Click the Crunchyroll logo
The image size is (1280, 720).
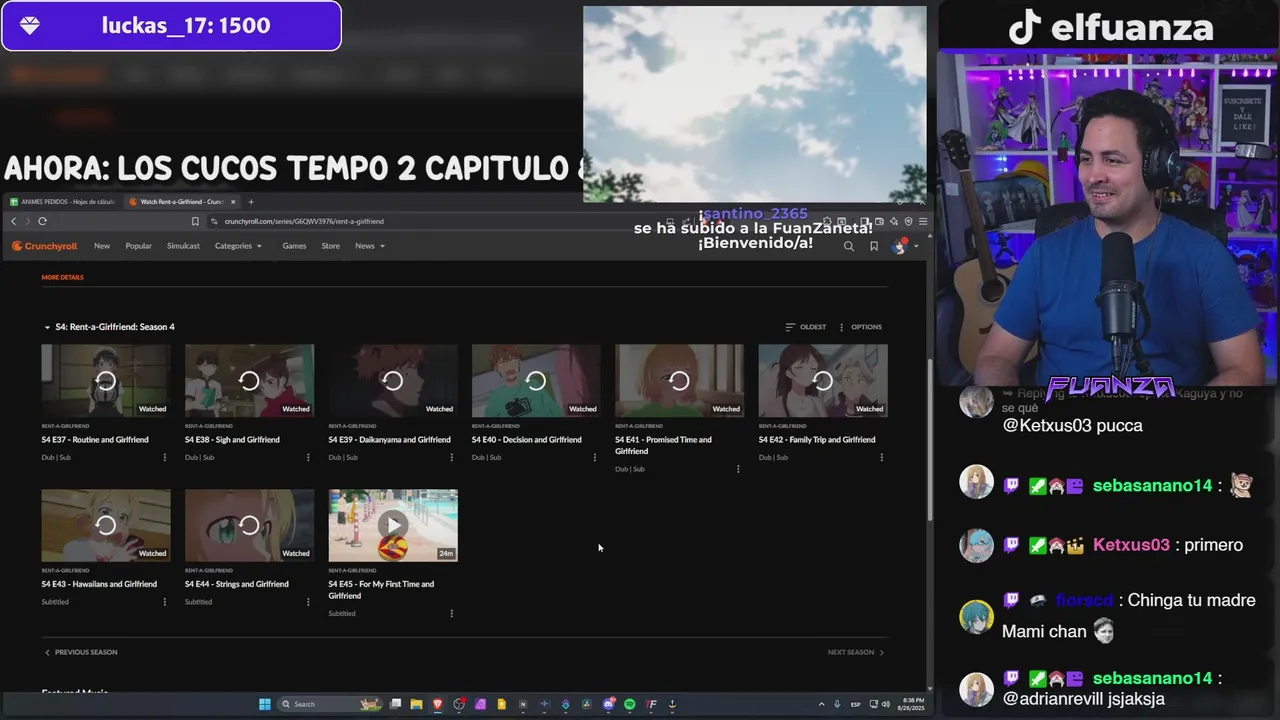point(44,246)
